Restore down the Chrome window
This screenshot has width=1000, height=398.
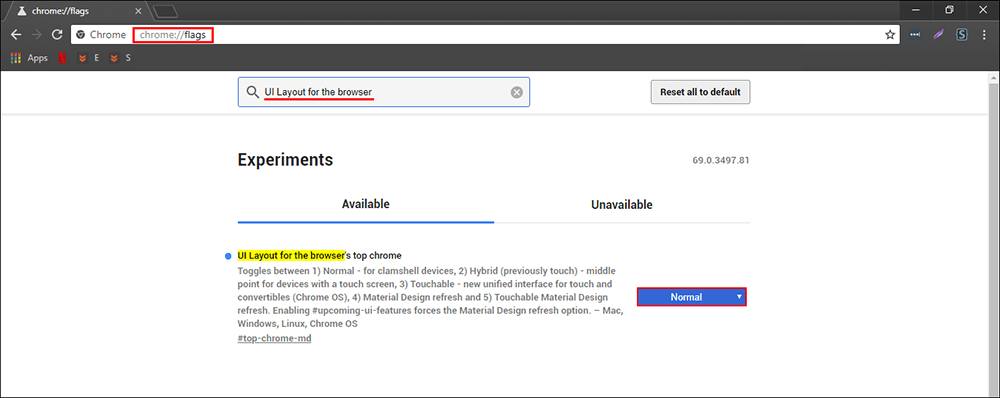tap(950, 10)
